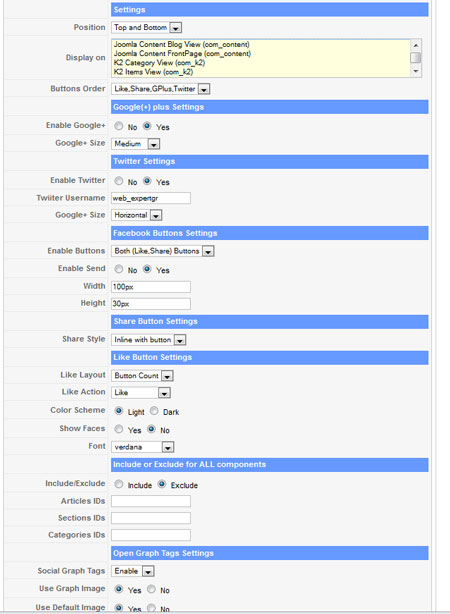Set Enable Send to No
The image size is (450, 614).
pyautogui.click(x=119, y=269)
